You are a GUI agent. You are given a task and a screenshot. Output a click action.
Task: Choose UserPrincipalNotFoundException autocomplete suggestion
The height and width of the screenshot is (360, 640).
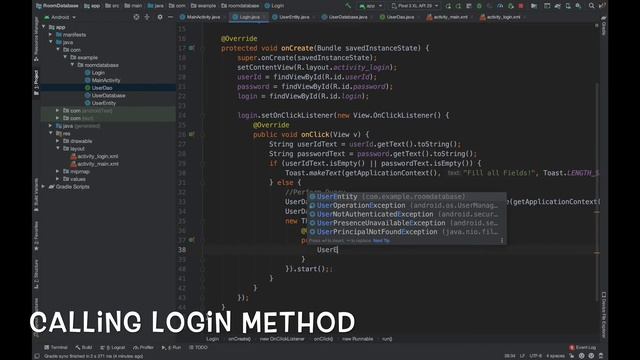(407, 232)
